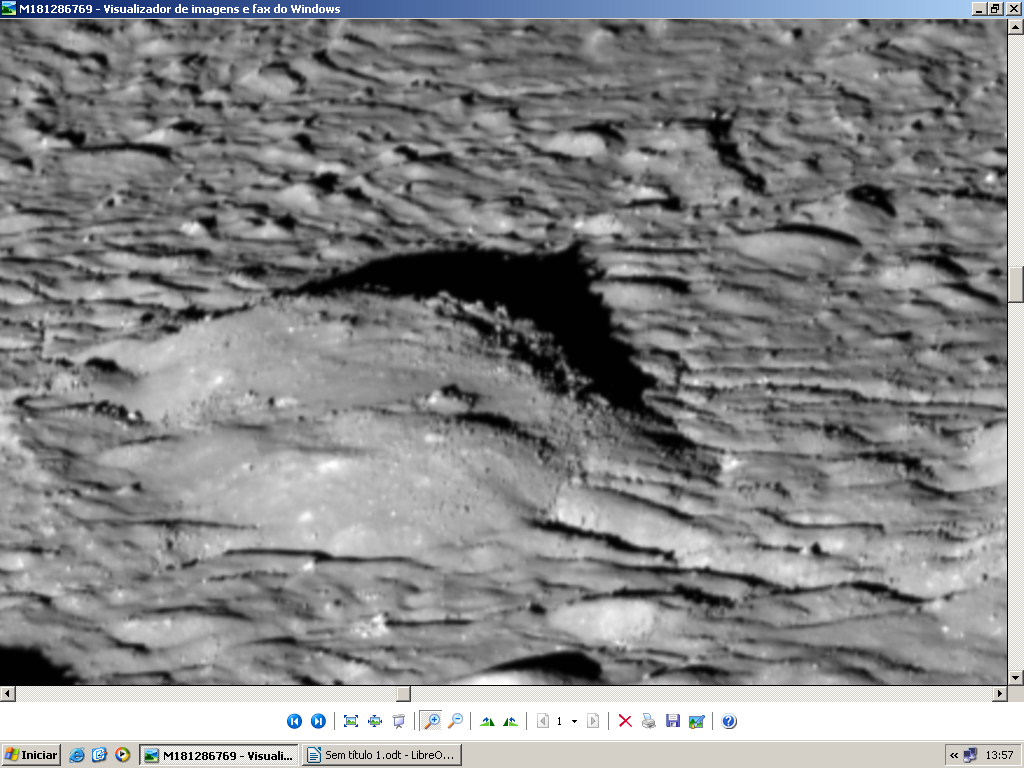This screenshot has width=1024, height=768.
Task: Switch to Sem título 1.odt LibreOffice window
Action: tap(381, 755)
